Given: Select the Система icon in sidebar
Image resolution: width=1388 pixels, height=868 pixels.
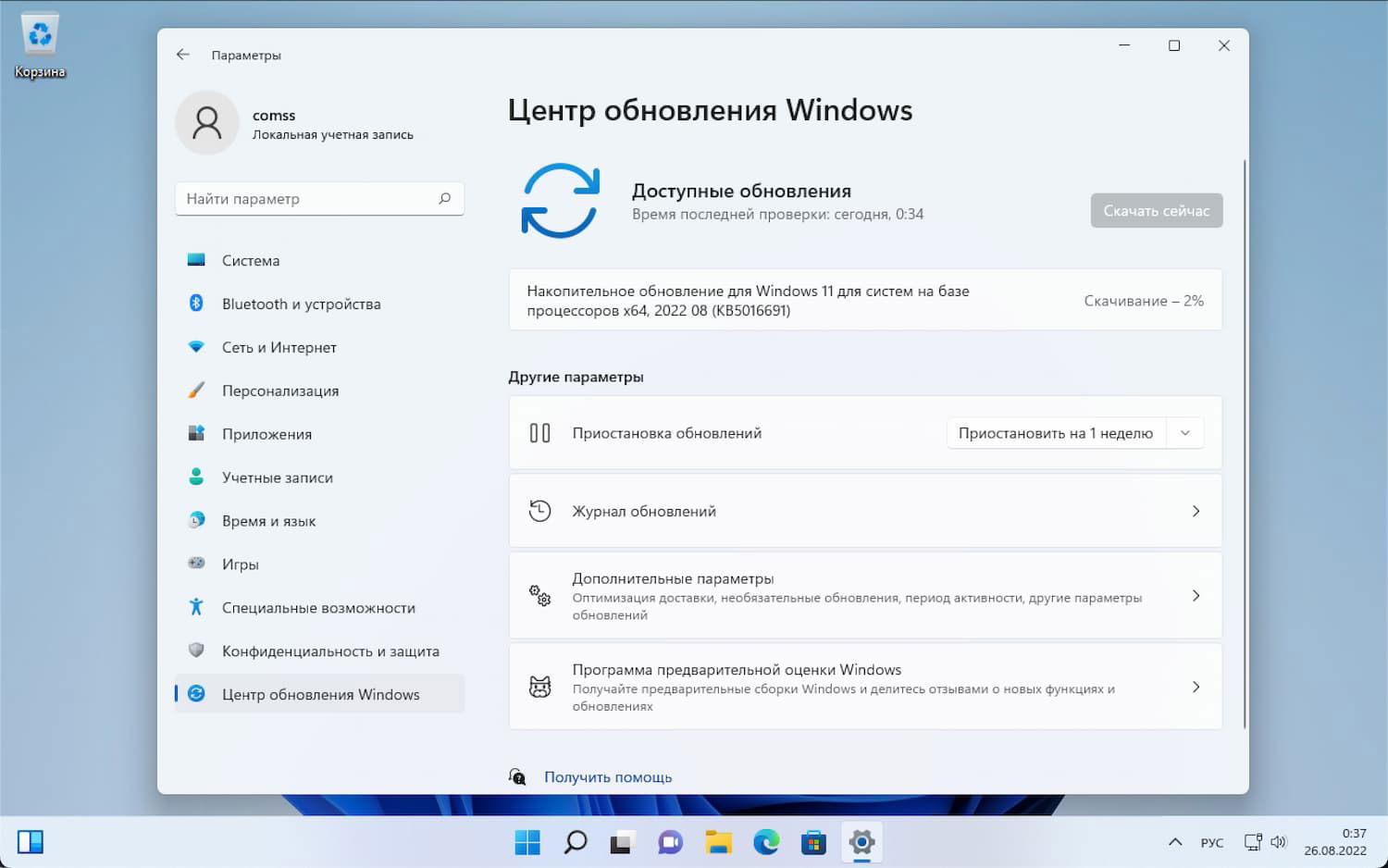Looking at the screenshot, I should (x=196, y=260).
